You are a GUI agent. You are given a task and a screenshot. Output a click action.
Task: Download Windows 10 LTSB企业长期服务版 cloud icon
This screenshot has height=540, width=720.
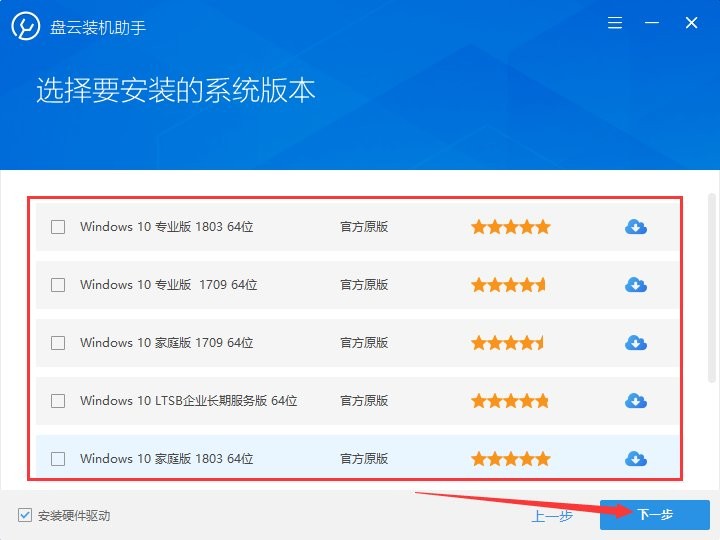636,401
